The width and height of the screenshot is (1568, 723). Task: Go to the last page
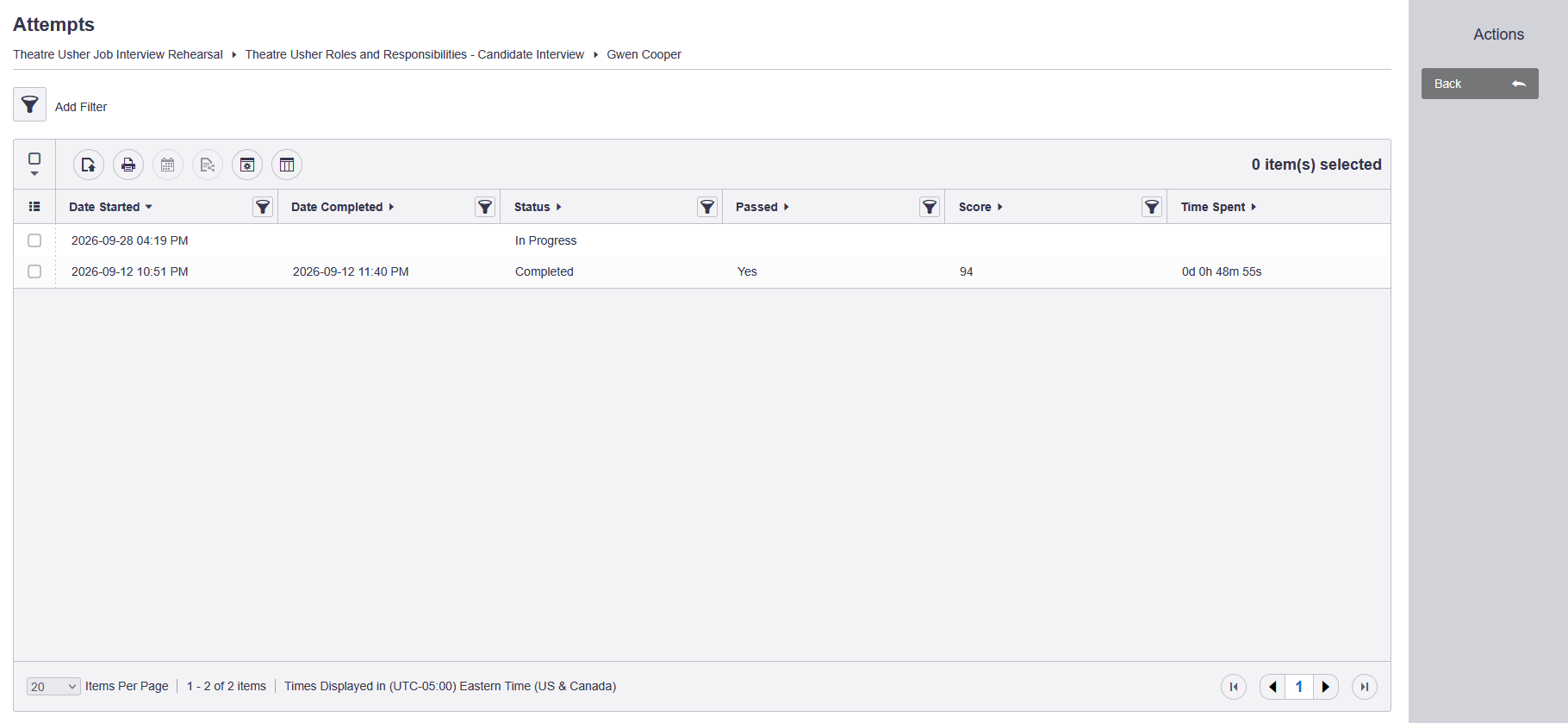pos(1365,687)
